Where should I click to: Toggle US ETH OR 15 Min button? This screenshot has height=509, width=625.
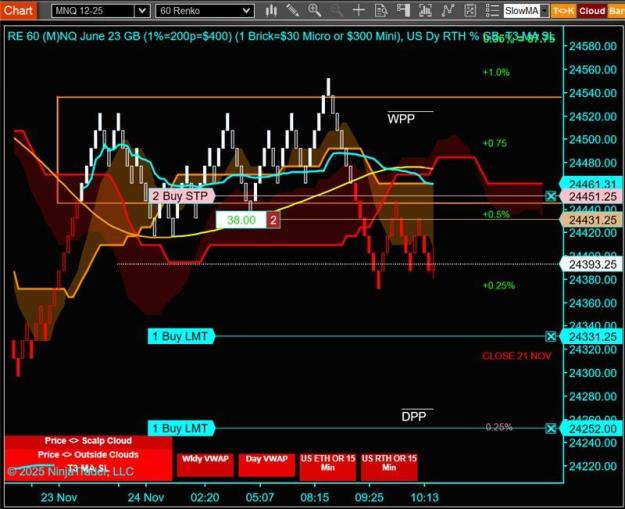(x=328, y=466)
